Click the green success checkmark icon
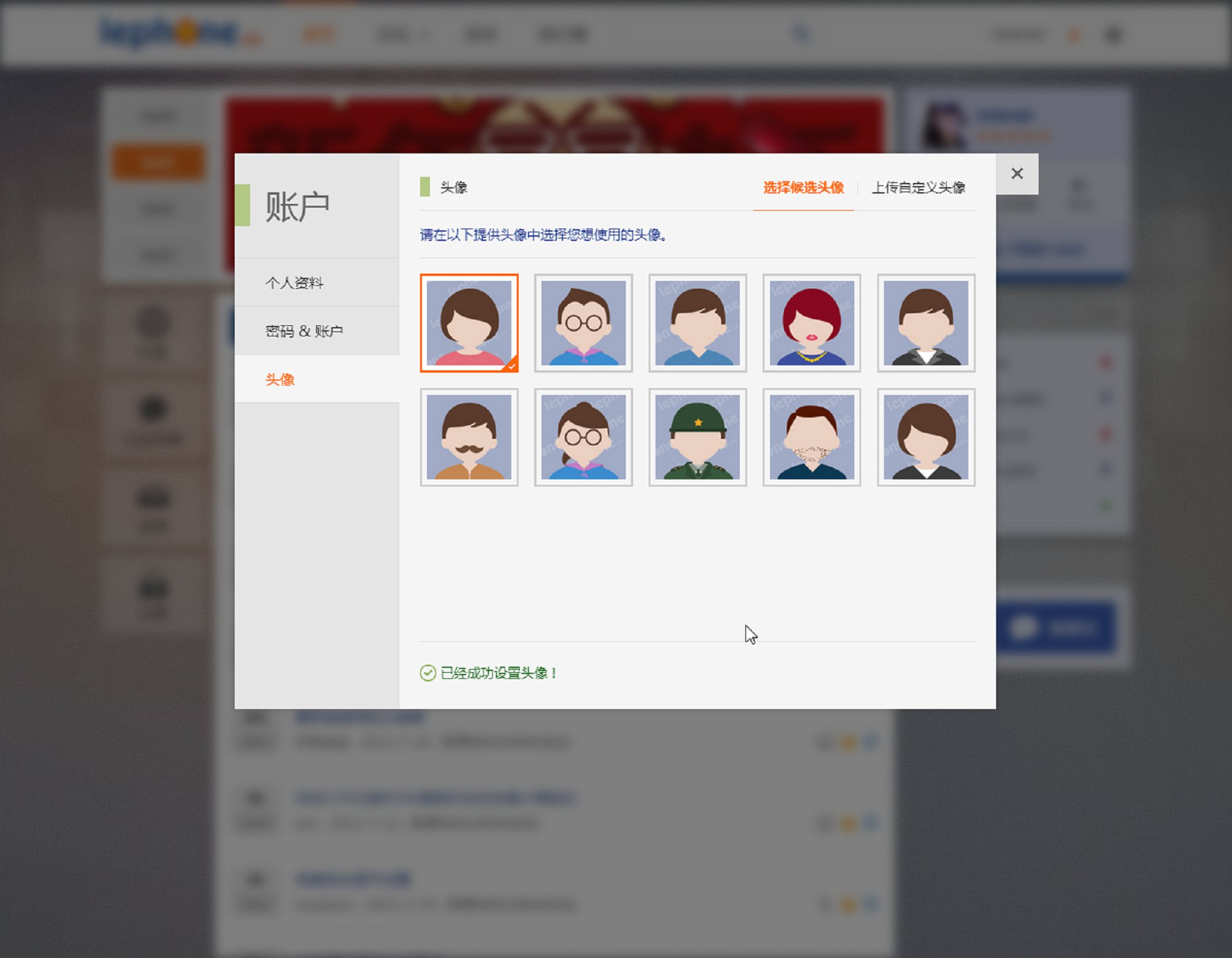The height and width of the screenshot is (958, 1232). coord(428,673)
